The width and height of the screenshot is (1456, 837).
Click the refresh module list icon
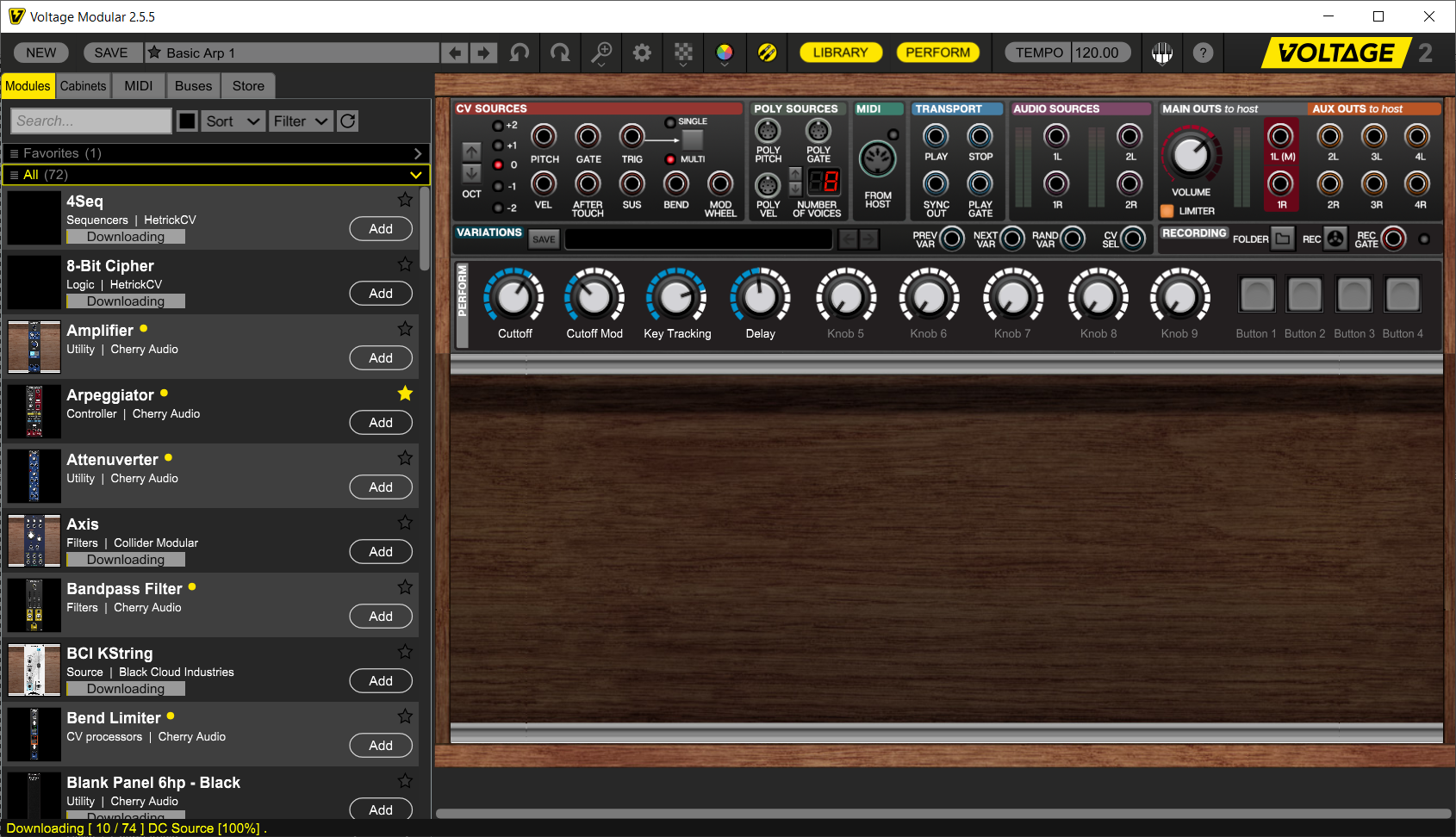[x=348, y=121]
